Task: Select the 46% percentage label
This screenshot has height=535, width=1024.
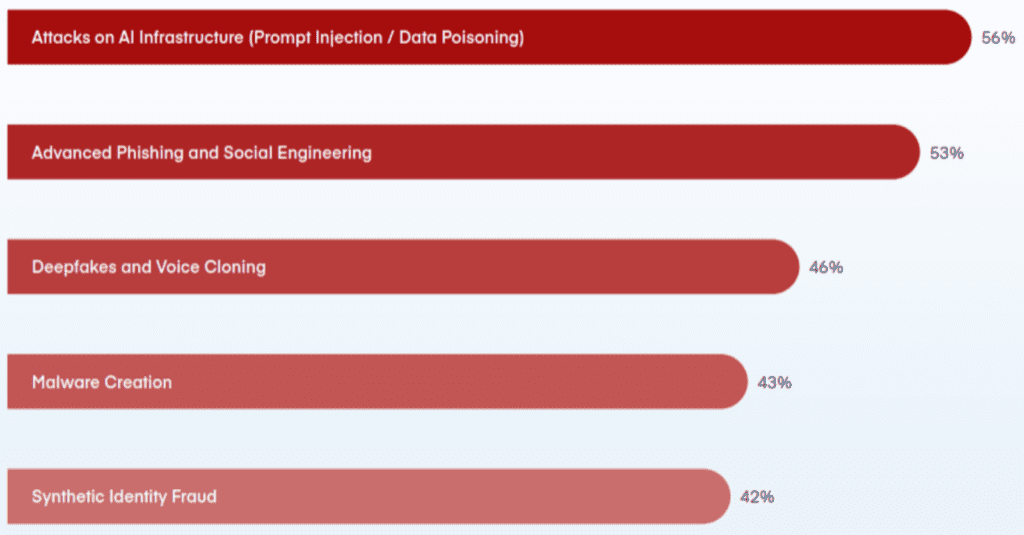Action: (826, 267)
